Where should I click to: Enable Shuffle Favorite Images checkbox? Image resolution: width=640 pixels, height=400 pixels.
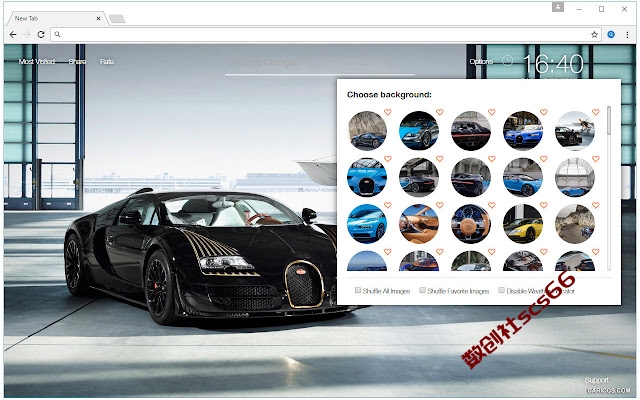pyautogui.click(x=422, y=290)
